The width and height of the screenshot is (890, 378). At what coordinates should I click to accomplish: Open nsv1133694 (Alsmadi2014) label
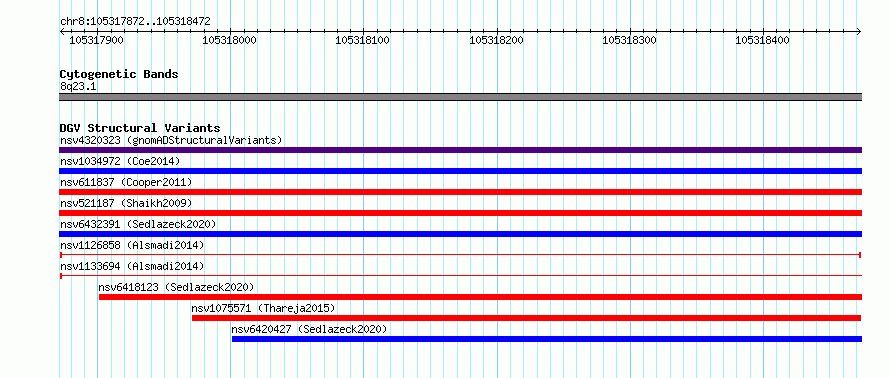coord(132,266)
